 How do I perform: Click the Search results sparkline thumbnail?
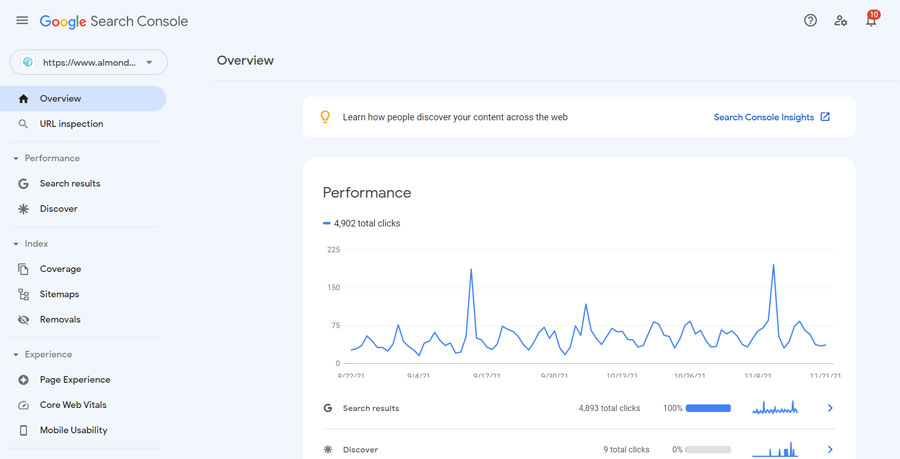click(775, 407)
